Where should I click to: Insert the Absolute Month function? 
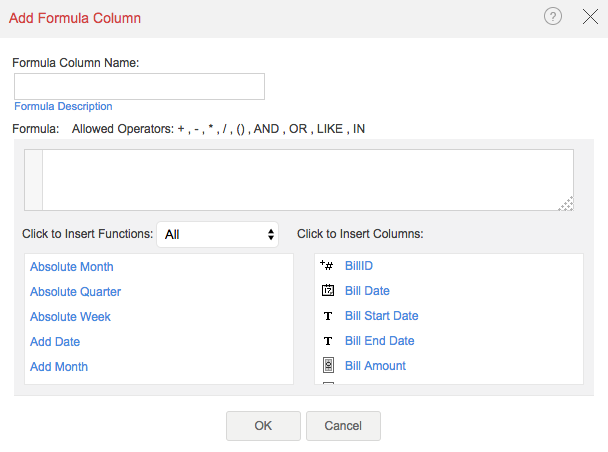point(72,267)
